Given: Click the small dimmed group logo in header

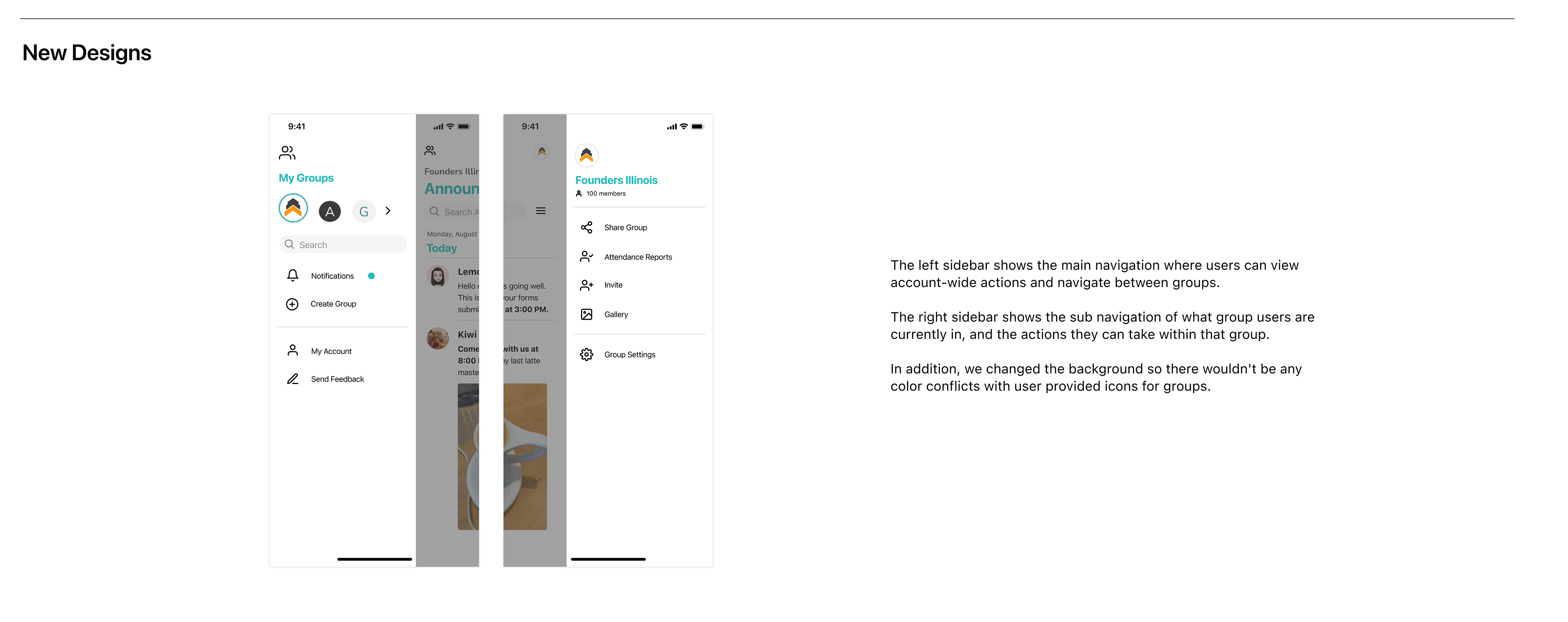Looking at the screenshot, I should pyautogui.click(x=542, y=151).
